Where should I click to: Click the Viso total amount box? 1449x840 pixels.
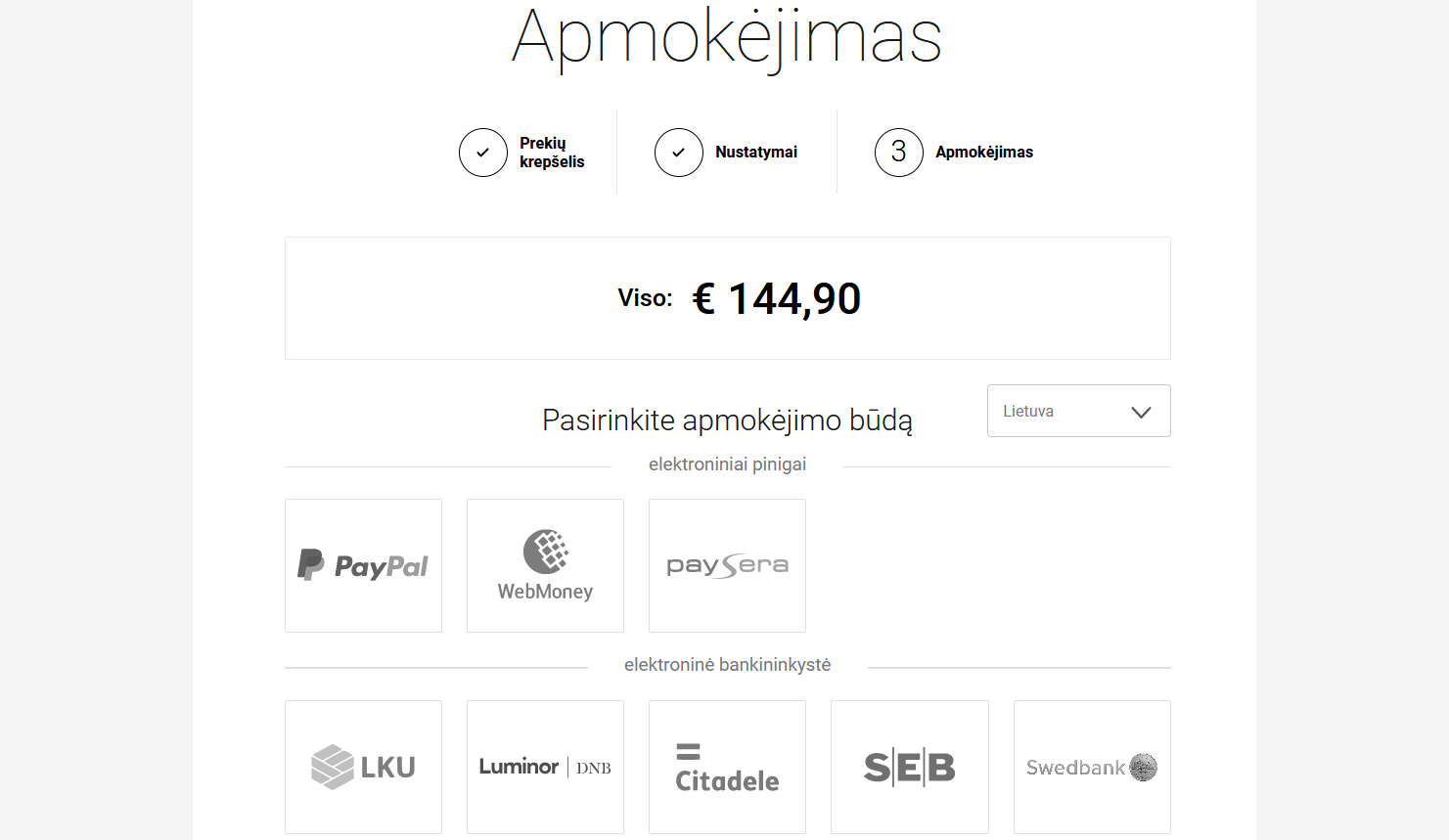point(728,298)
